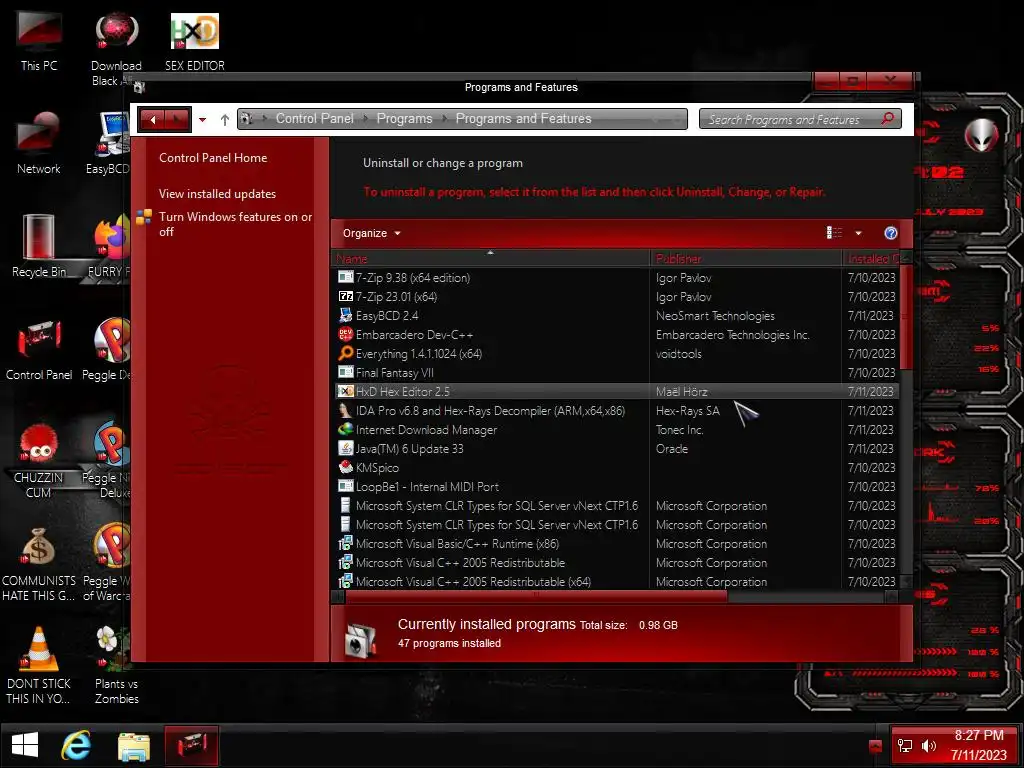1024x768 pixels.
Task: Open Control Panel Home link
Action: tap(213, 157)
